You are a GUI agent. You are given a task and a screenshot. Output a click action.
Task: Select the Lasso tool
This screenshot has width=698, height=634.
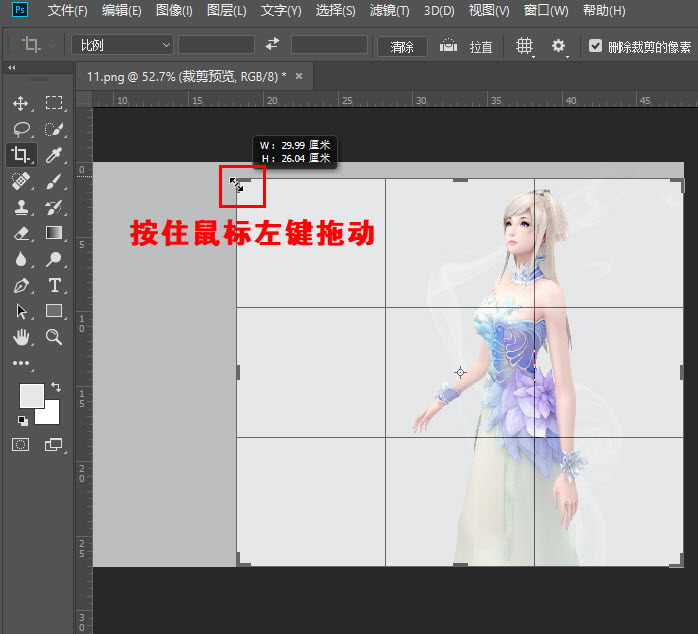21,129
